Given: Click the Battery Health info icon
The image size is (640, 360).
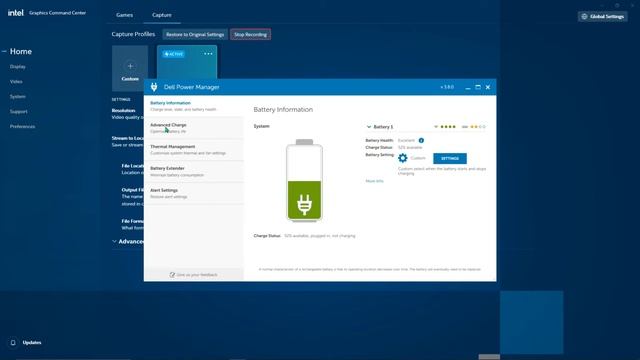Looking at the screenshot, I should (x=421, y=140).
